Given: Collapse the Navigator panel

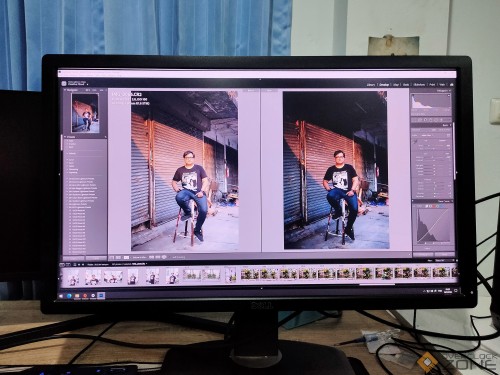Looking at the screenshot, I should point(65,90).
